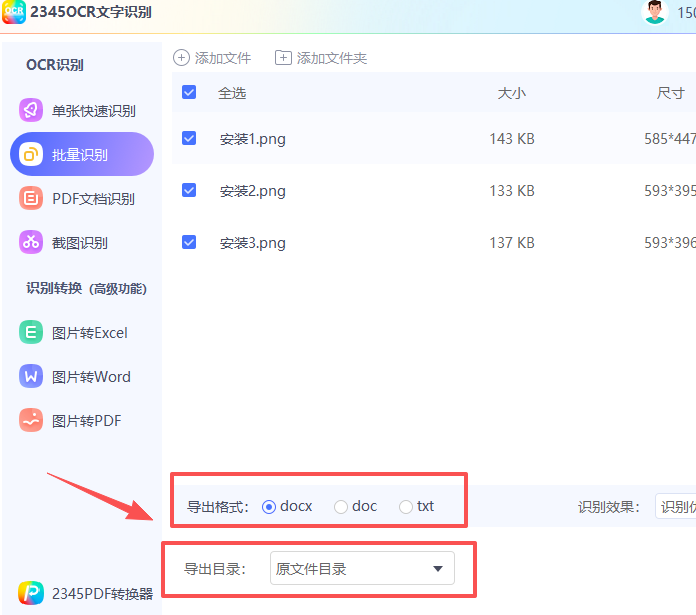The width and height of the screenshot is (696, 615).
Task: Select txt as export format
Action: 405,507
